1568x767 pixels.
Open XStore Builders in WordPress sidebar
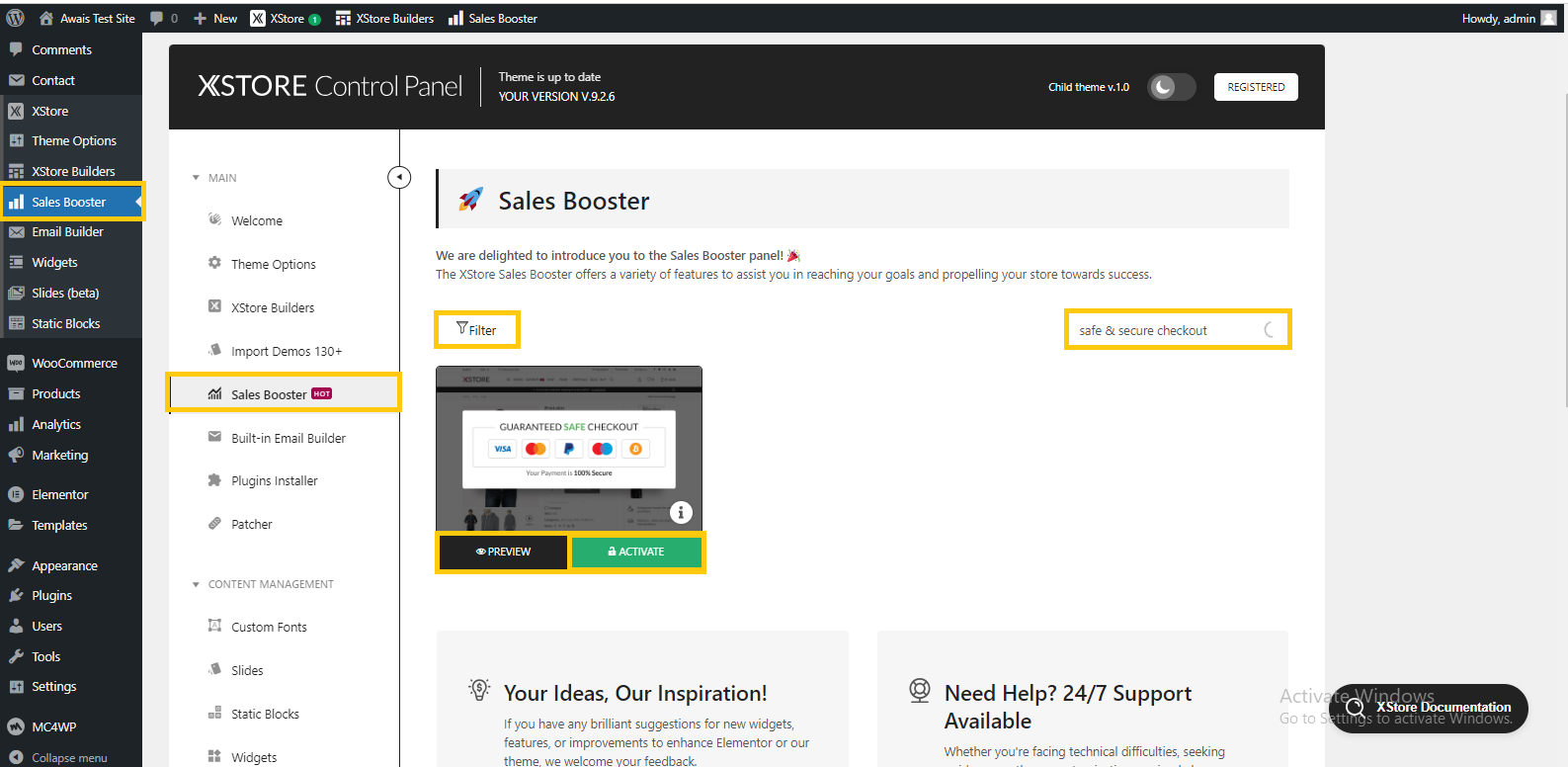coord(71,171)
